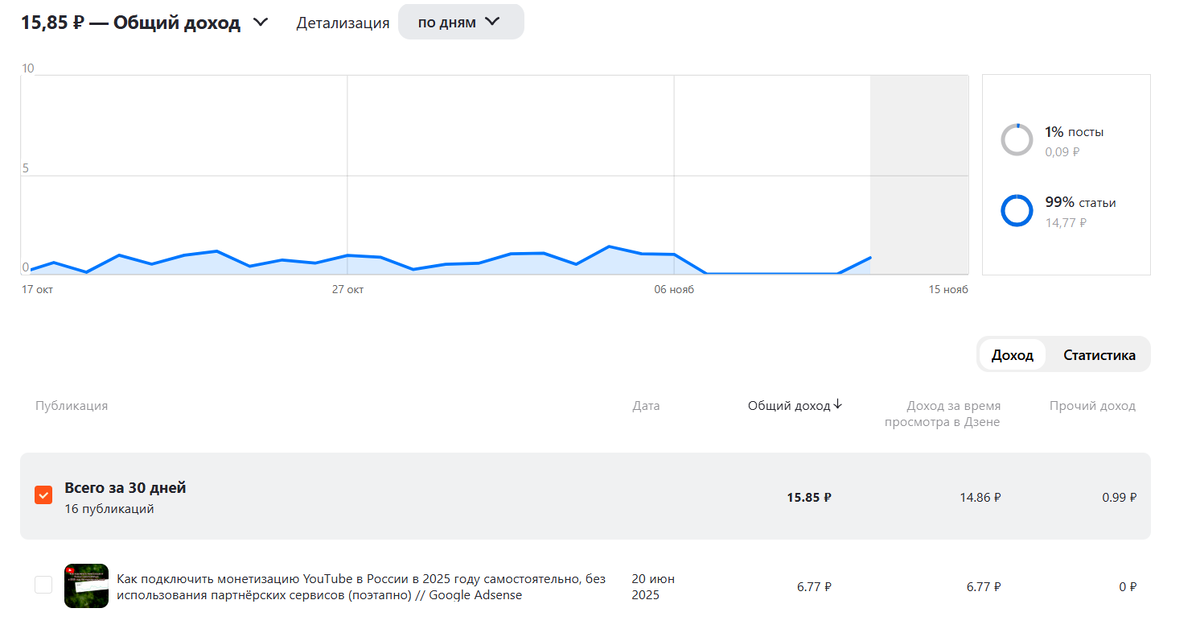Uncheck the Всего за 30 дней checkbox
1200x629 pixels.
(43, 495)
